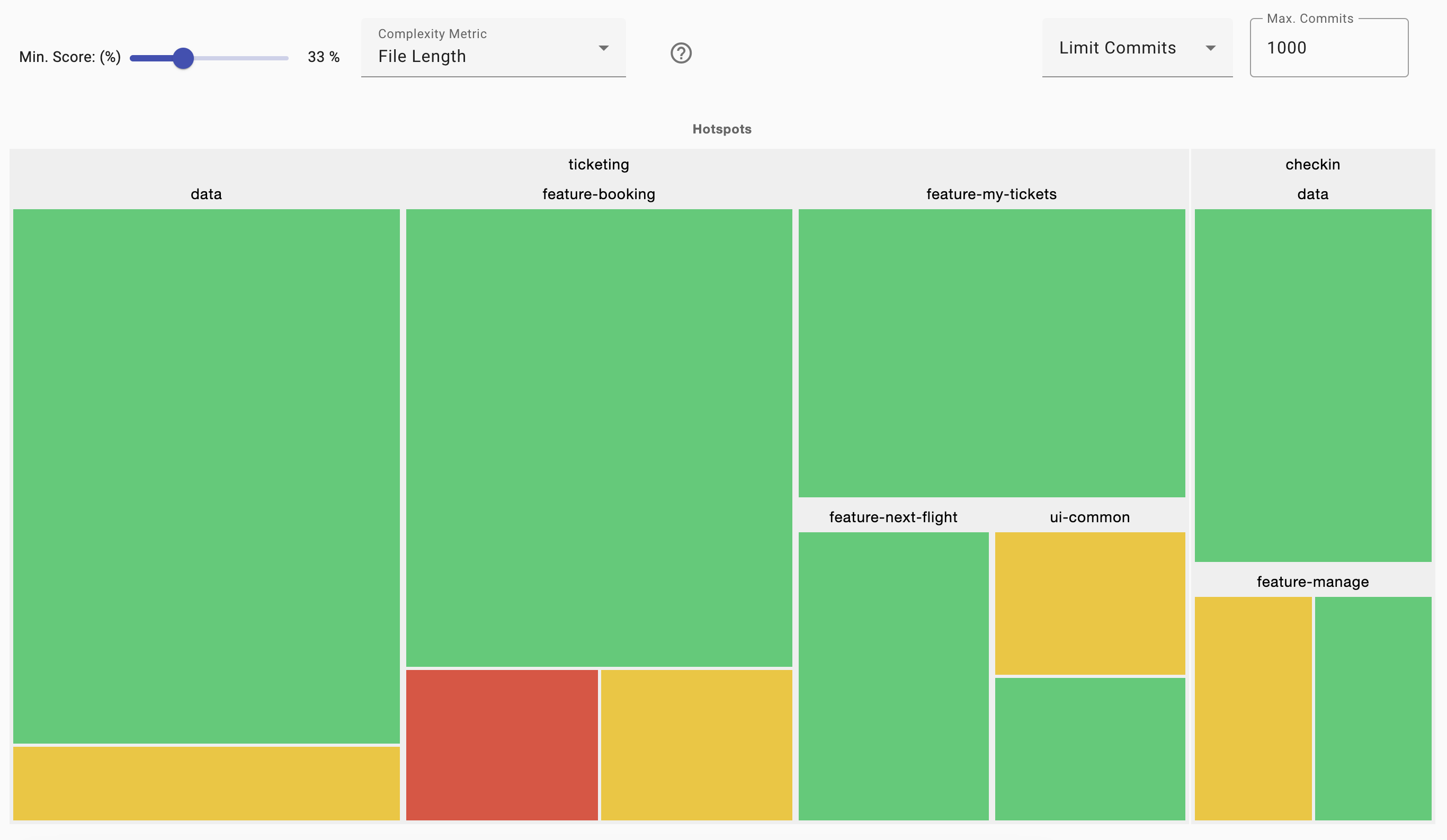Click the ticketing group header label
The image size is (1447, 840).
pos(599,165)
